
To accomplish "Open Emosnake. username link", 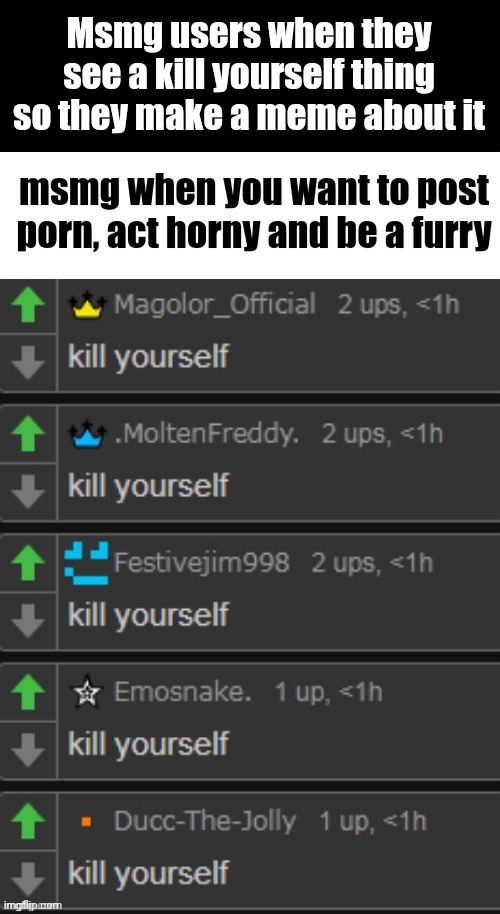I will click(182, 692).
